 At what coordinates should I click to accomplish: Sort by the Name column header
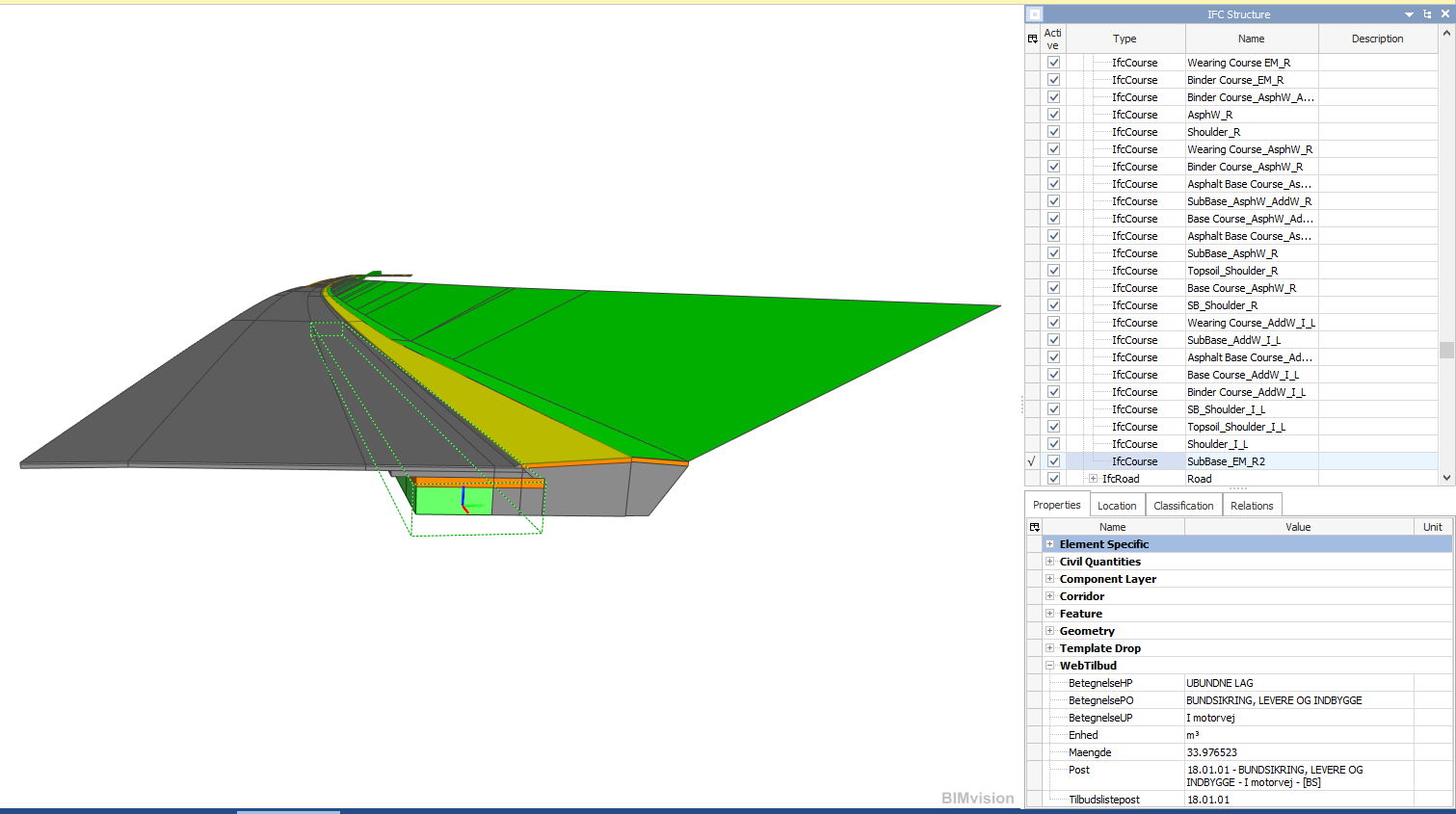[1251, 39]
